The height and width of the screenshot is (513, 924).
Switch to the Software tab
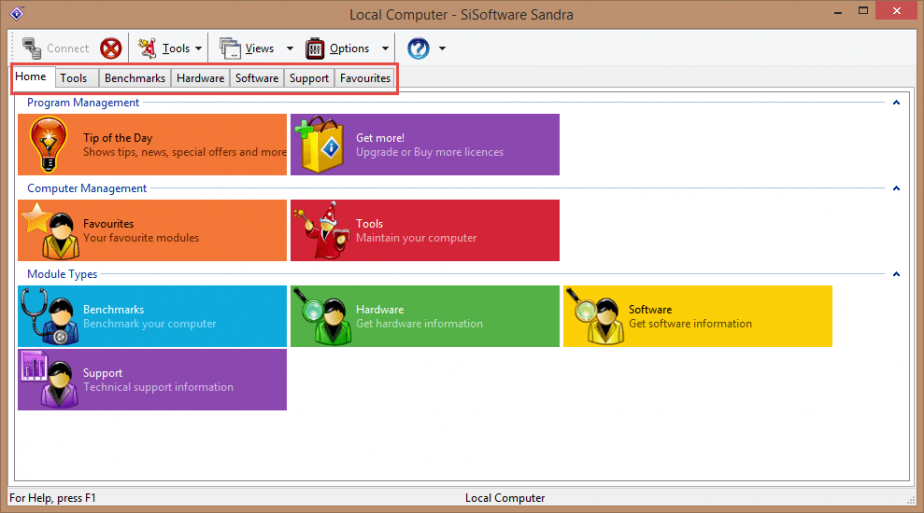pyautogui.click(x=257, y=78)
